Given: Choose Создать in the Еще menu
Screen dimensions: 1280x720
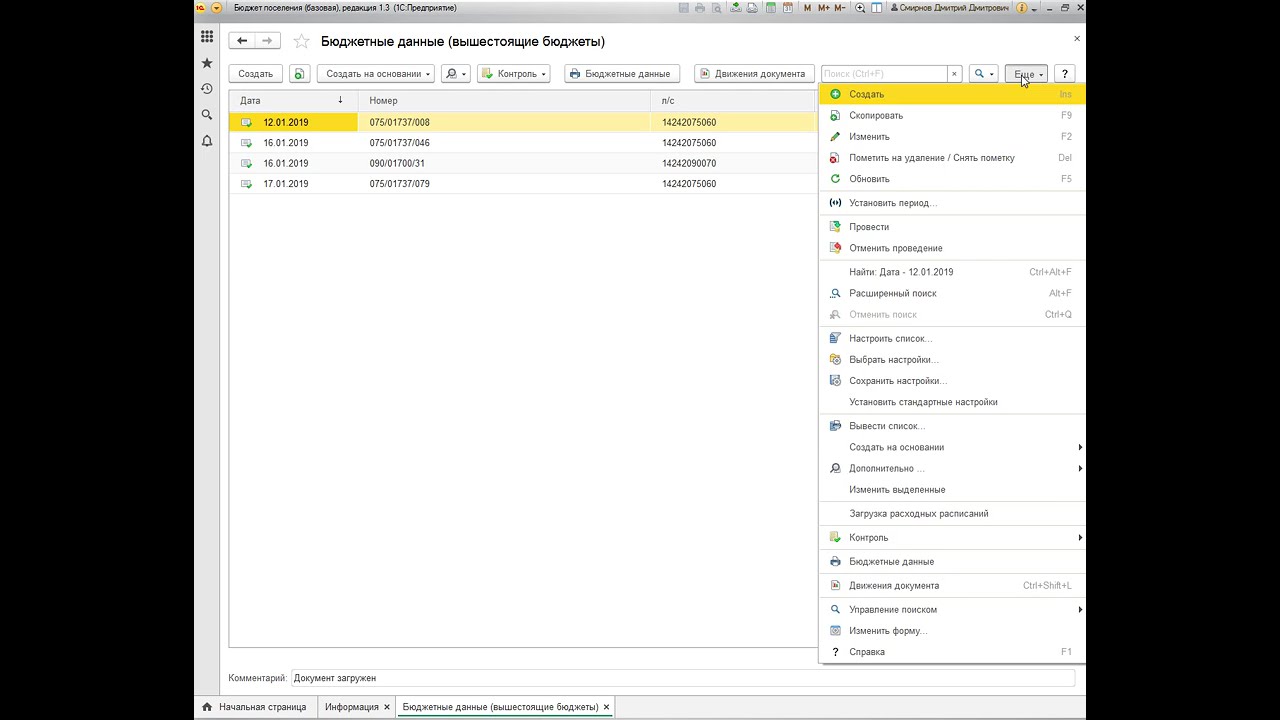Looking at the screenshot, I should 951,94.
